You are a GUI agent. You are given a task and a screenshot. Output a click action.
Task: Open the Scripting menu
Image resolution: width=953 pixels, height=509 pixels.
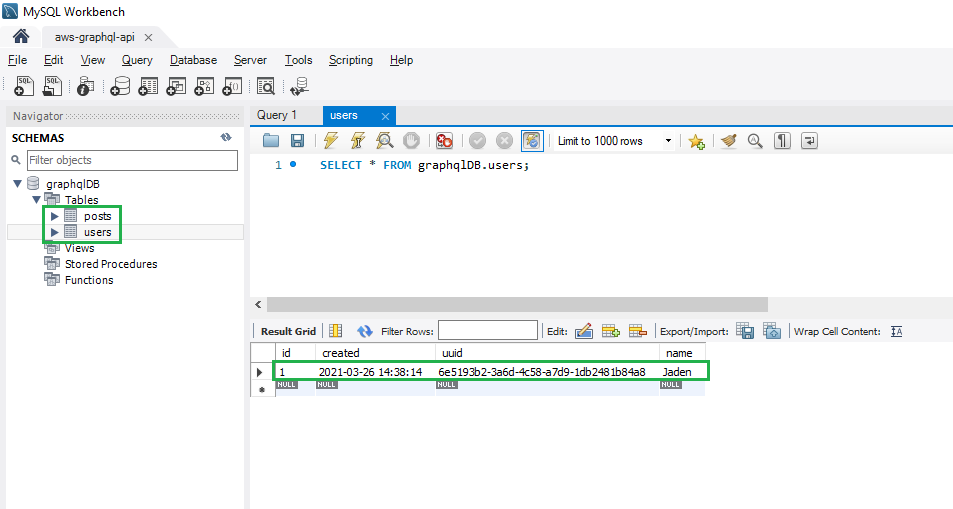tap(351, 60)
